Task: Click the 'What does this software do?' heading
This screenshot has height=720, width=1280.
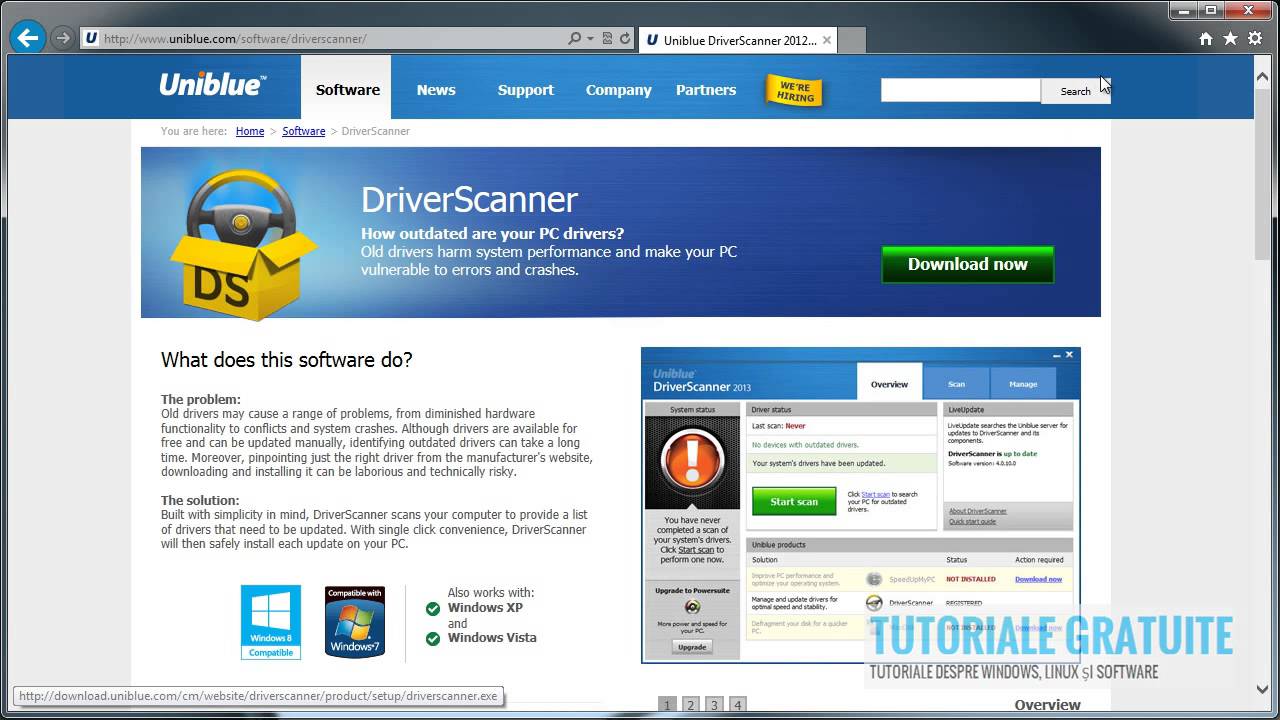Action: [286, 360]
